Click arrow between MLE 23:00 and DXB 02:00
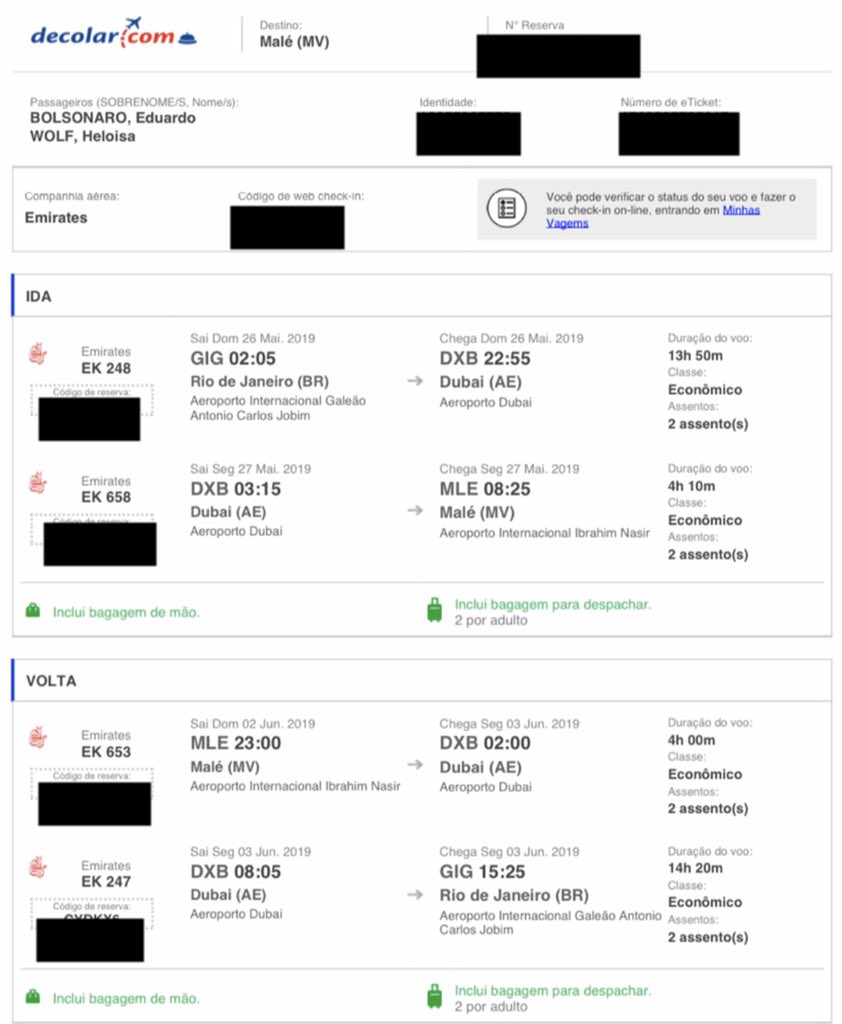The image size is (842, 1024). [x=415, y=765]
